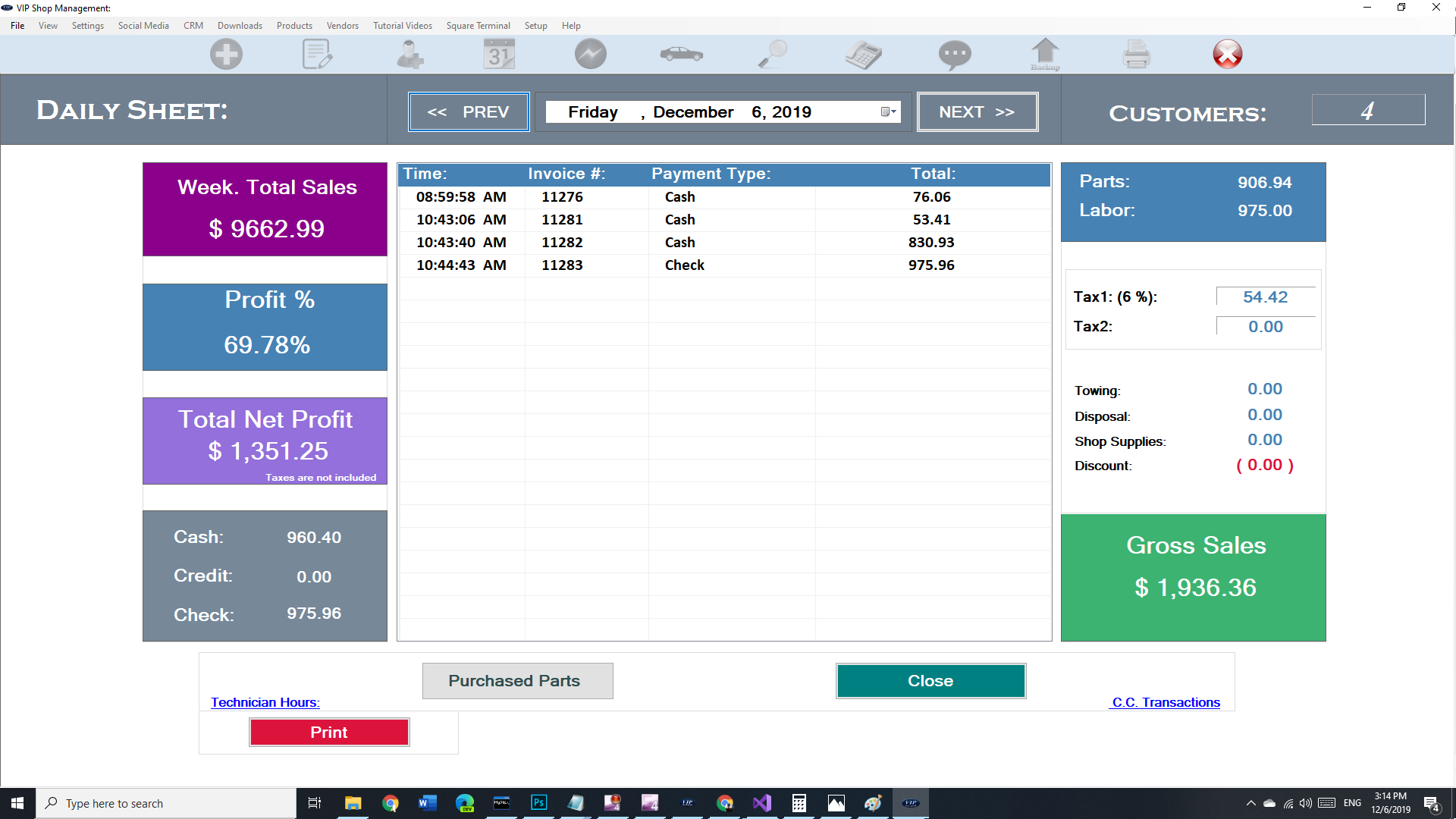The width and height of the screenshot is (1456, 819).
Task: Click the chart/reports round icon
Action: pos(590,55)
